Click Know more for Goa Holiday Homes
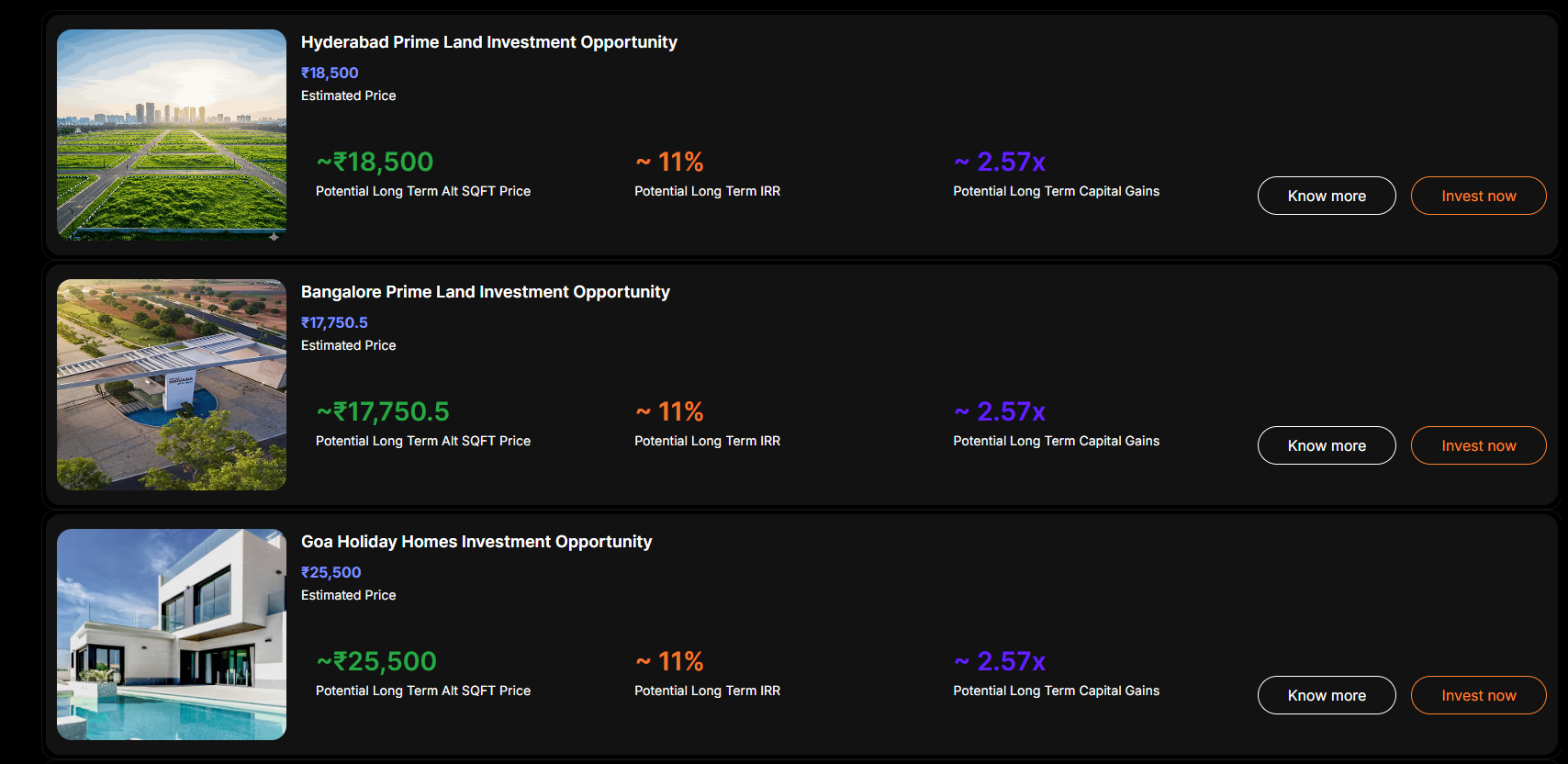Screen dimensions: 1568x764 (x=1327, y=695)
